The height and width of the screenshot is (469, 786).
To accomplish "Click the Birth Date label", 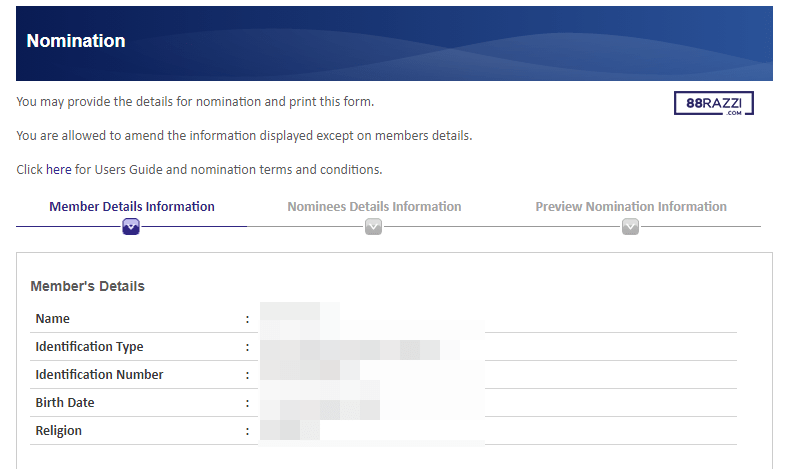I will point(65,403).
